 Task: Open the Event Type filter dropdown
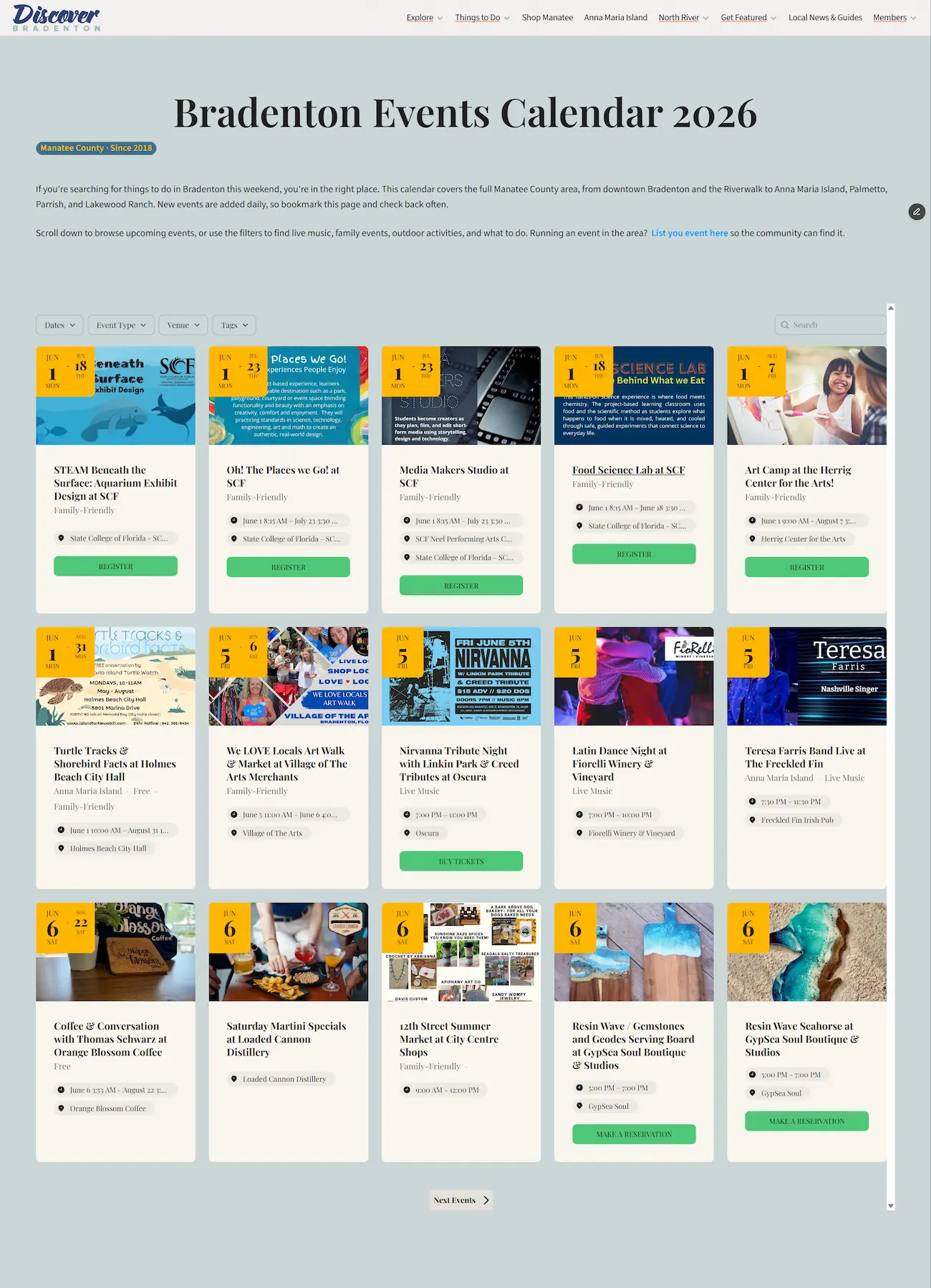pos(121,325)
